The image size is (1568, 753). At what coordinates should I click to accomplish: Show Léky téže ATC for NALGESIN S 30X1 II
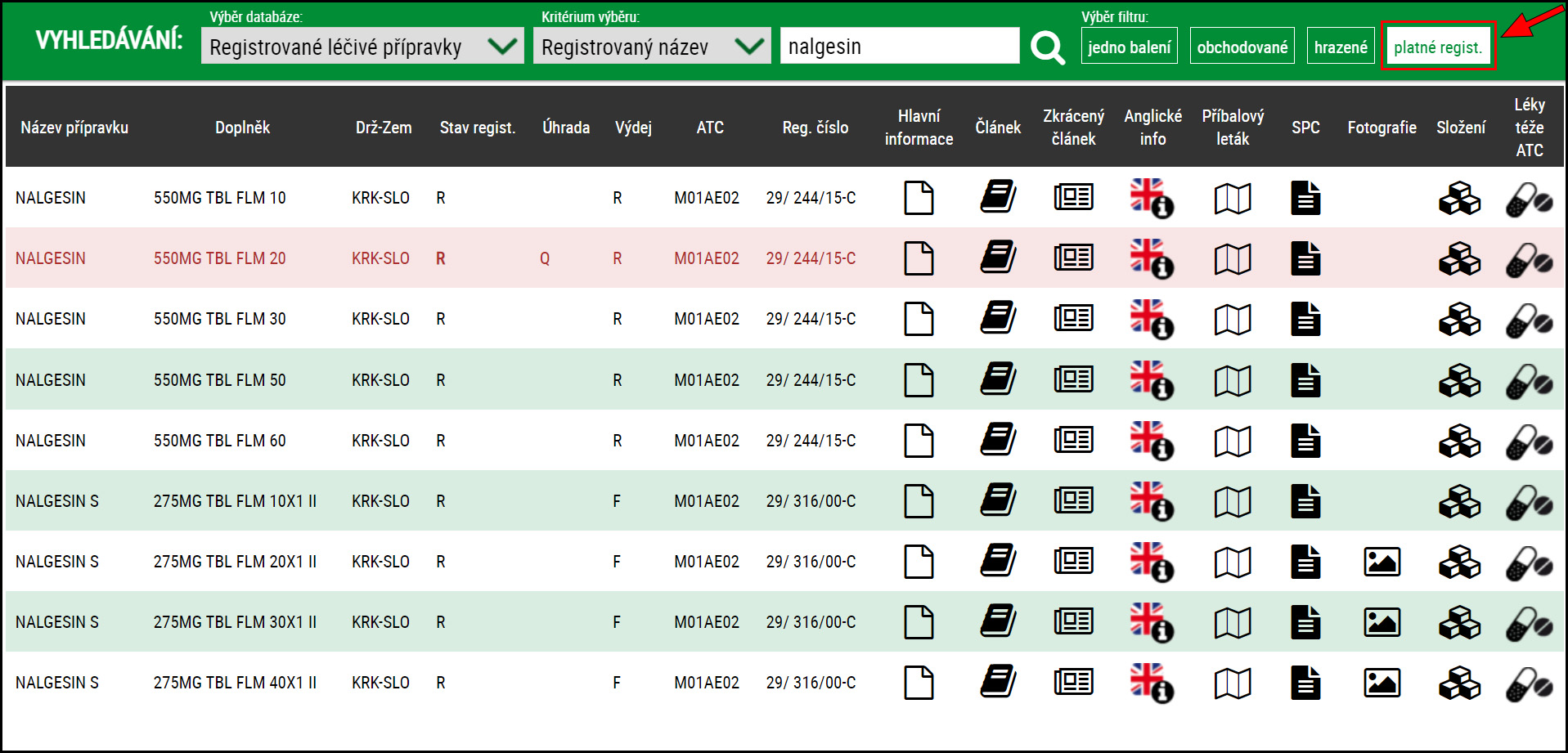1530,624
